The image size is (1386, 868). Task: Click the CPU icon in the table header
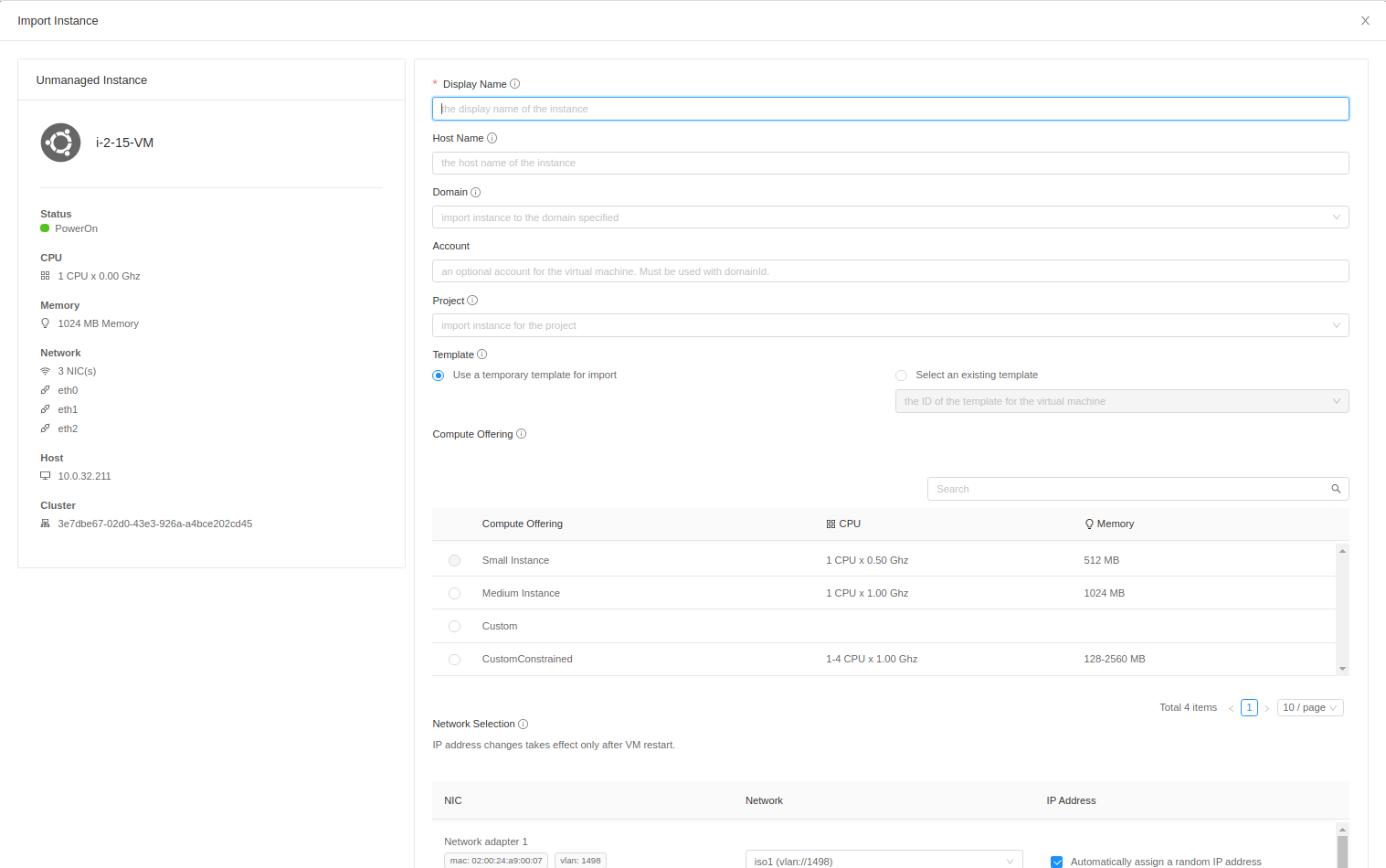tap(829, 523)
